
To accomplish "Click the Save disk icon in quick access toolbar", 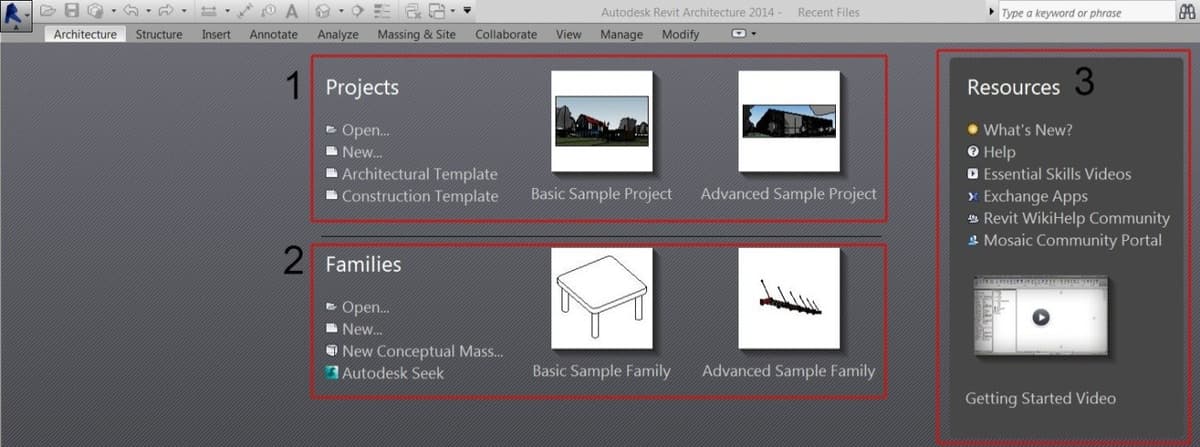I will pyautogui.click(x=72, y=11).
